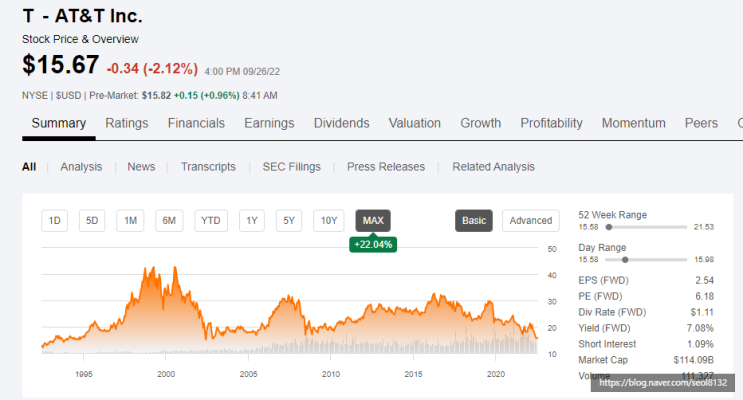
Task: Click the orange price chart area
Action: (x=289, y=310)
